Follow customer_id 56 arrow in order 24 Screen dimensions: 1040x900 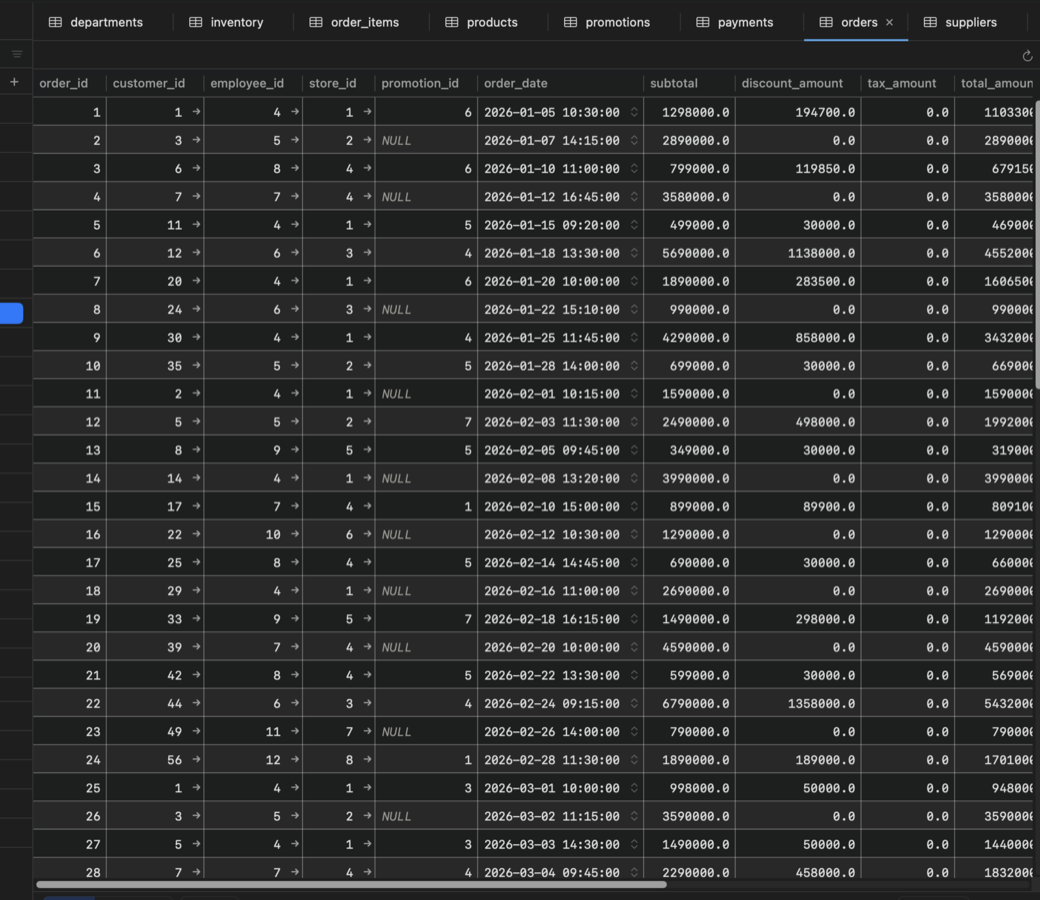196,759
